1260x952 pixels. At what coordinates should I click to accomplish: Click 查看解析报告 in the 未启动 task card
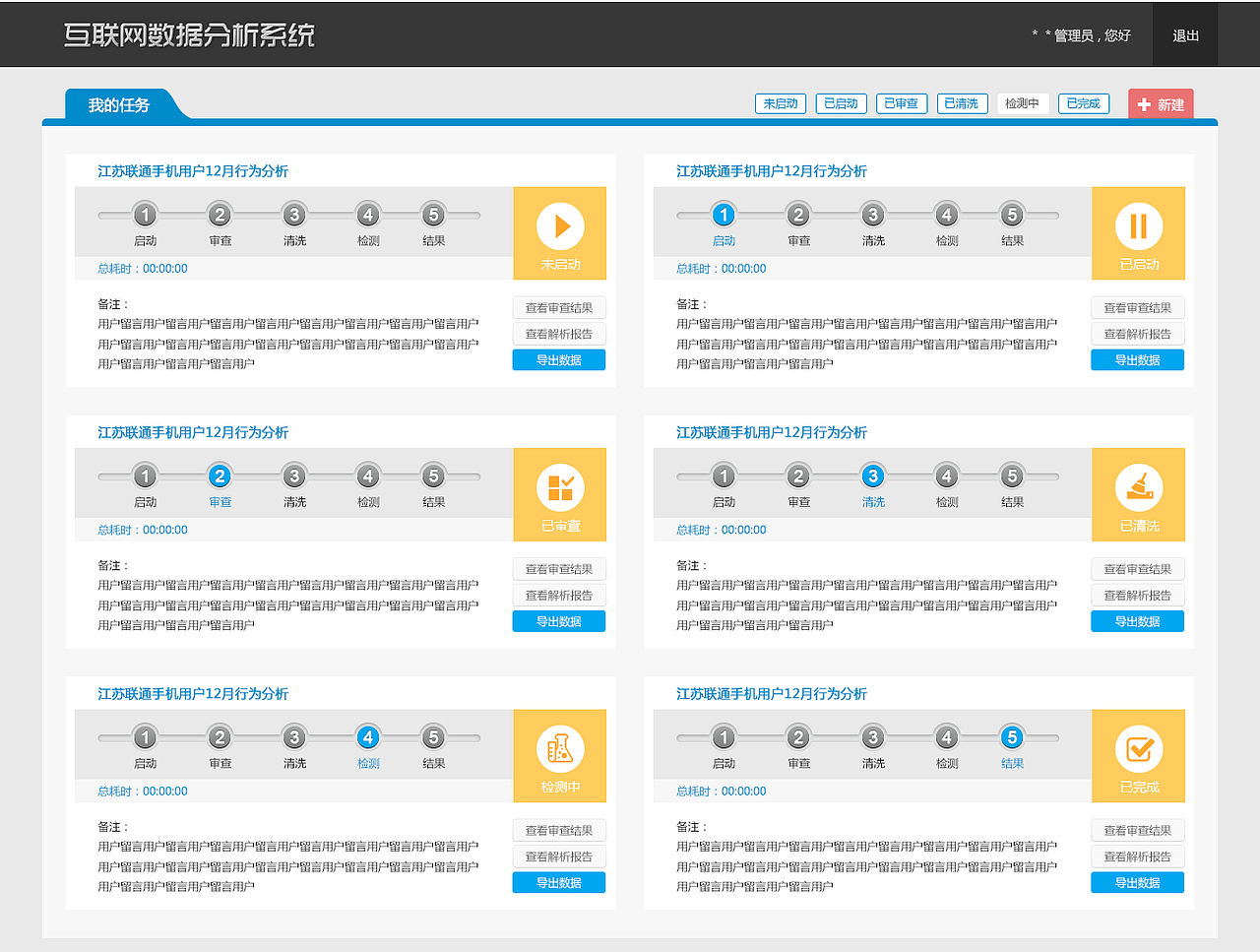[559, 334]
